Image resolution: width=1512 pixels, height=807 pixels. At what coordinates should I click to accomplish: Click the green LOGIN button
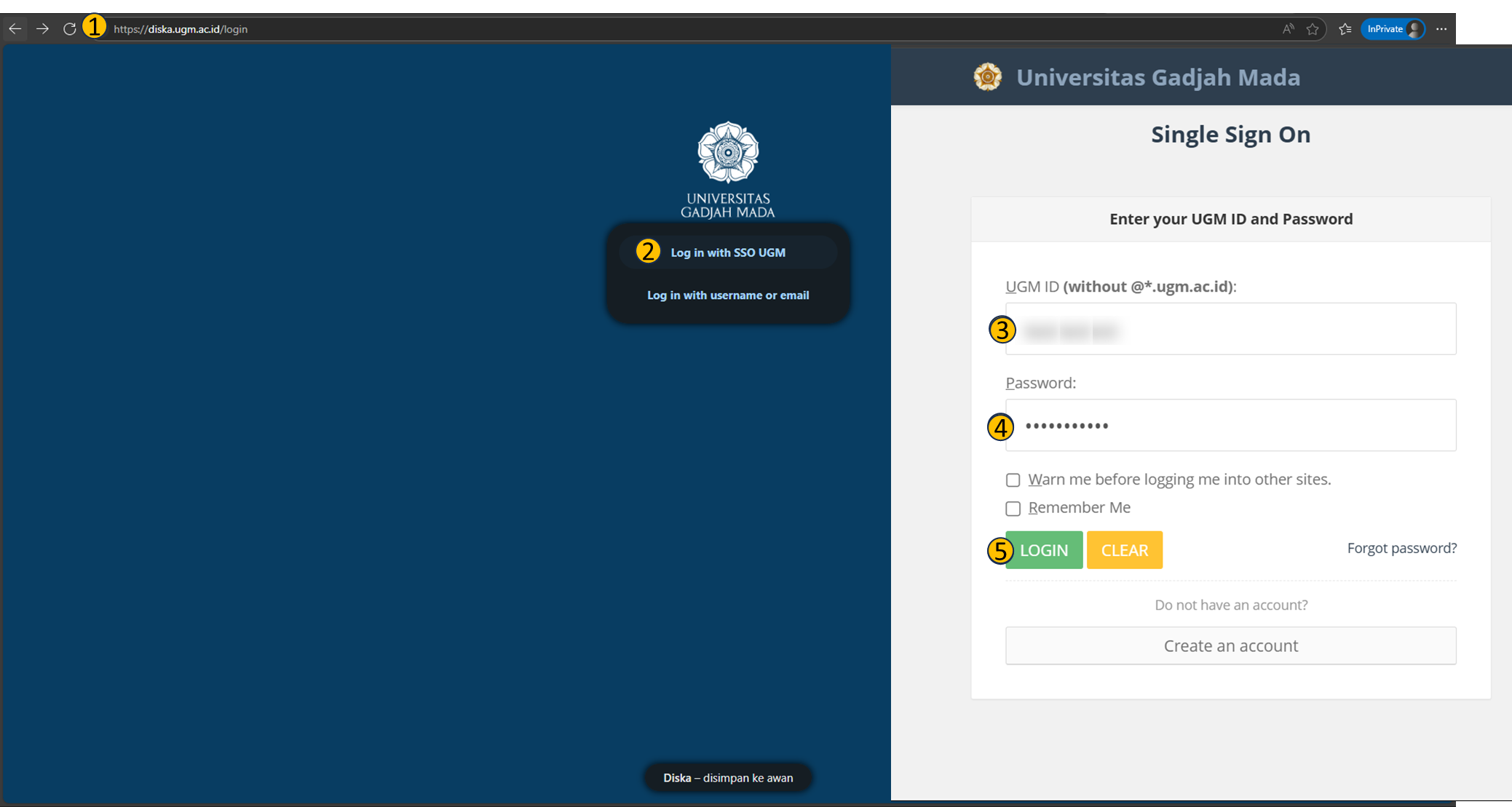(1044, 550)
